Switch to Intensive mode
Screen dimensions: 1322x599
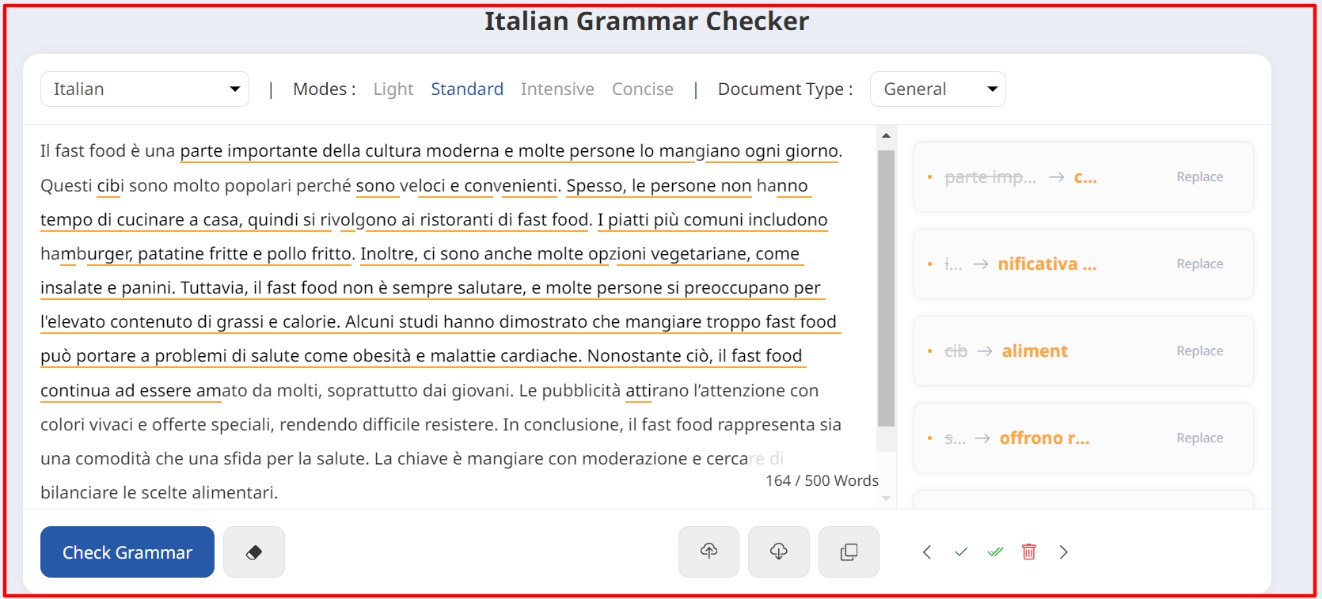pos(558,88)
